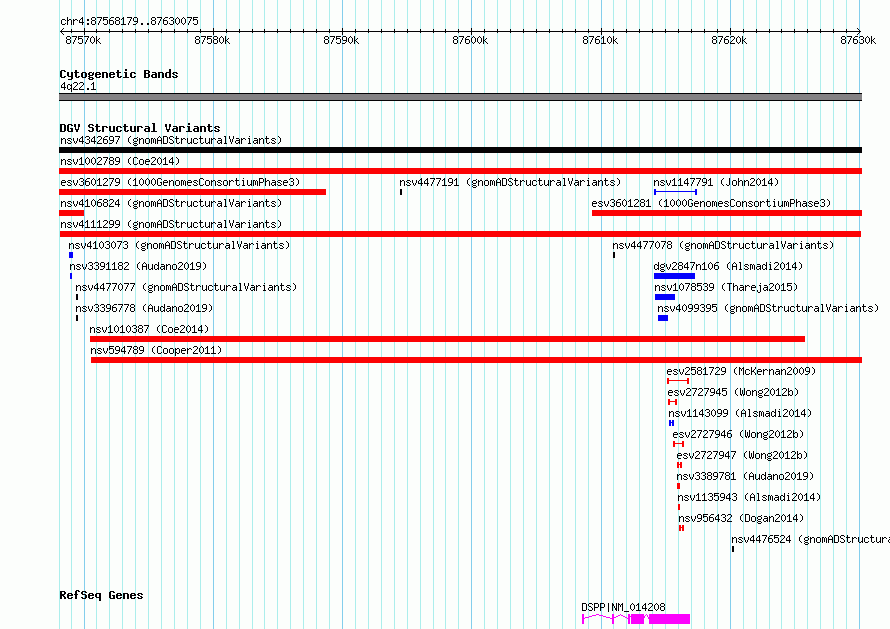Open the nsv4106824 variant label

[x=171, y=203]
